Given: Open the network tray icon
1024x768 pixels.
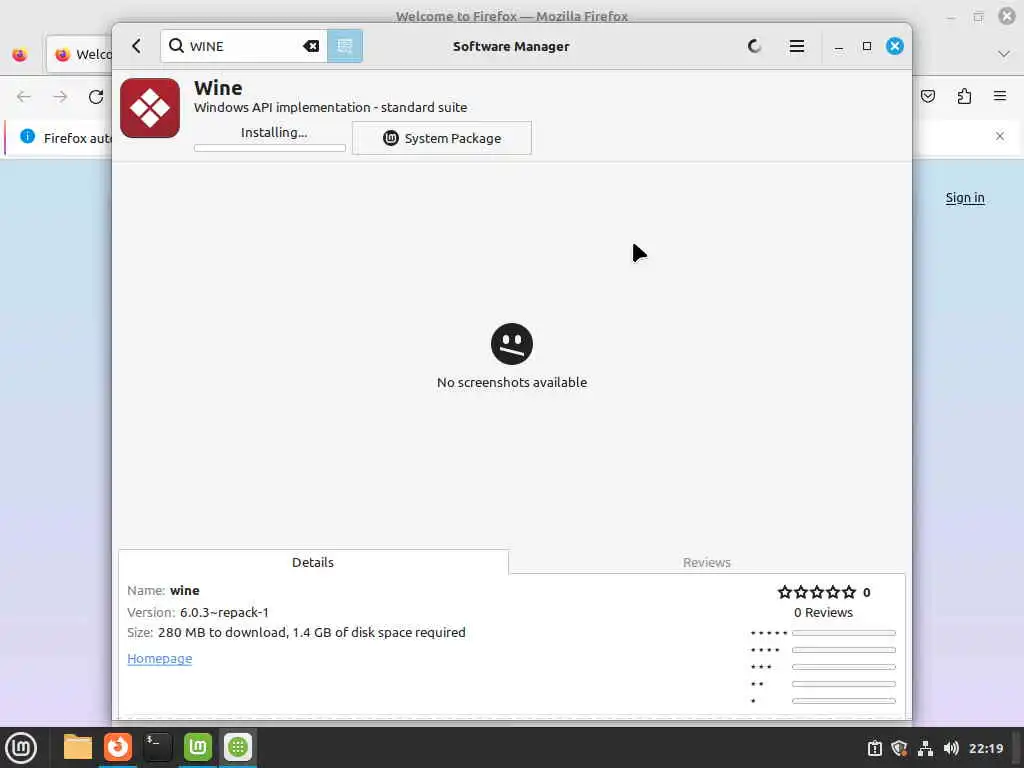Looking at the screenshot, I should coord(925,748).
